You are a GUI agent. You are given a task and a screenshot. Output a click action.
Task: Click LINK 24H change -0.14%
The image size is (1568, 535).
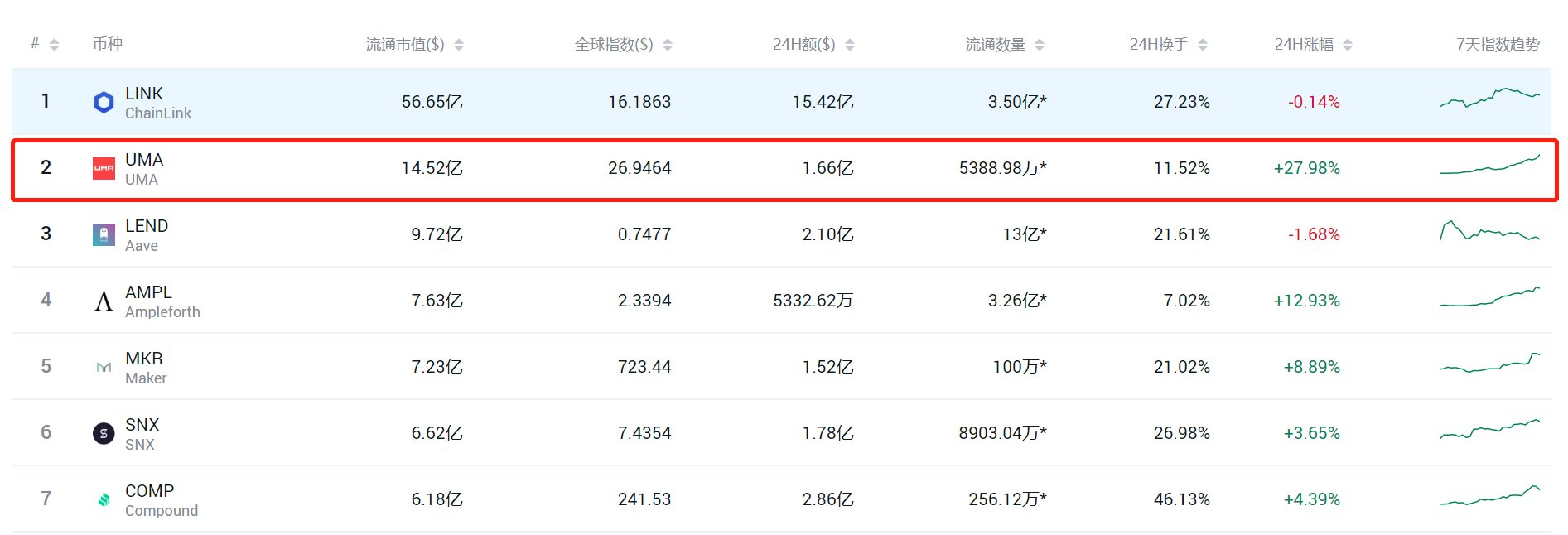click(1314, 102)
